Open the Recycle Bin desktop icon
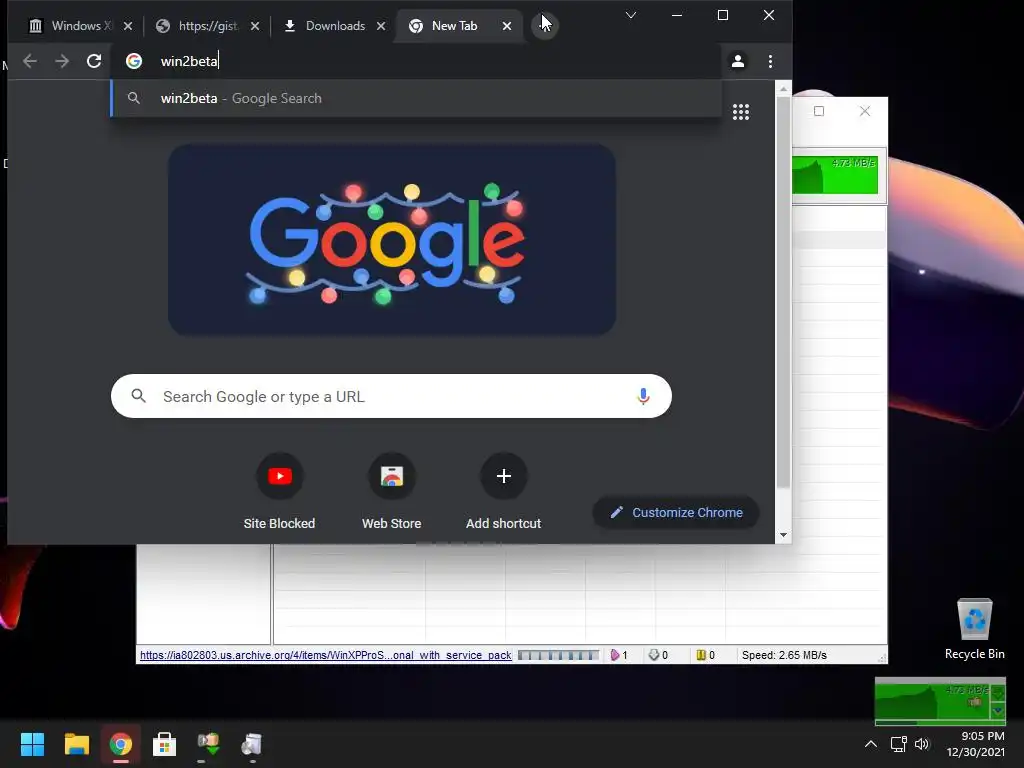 coord(974,629)
